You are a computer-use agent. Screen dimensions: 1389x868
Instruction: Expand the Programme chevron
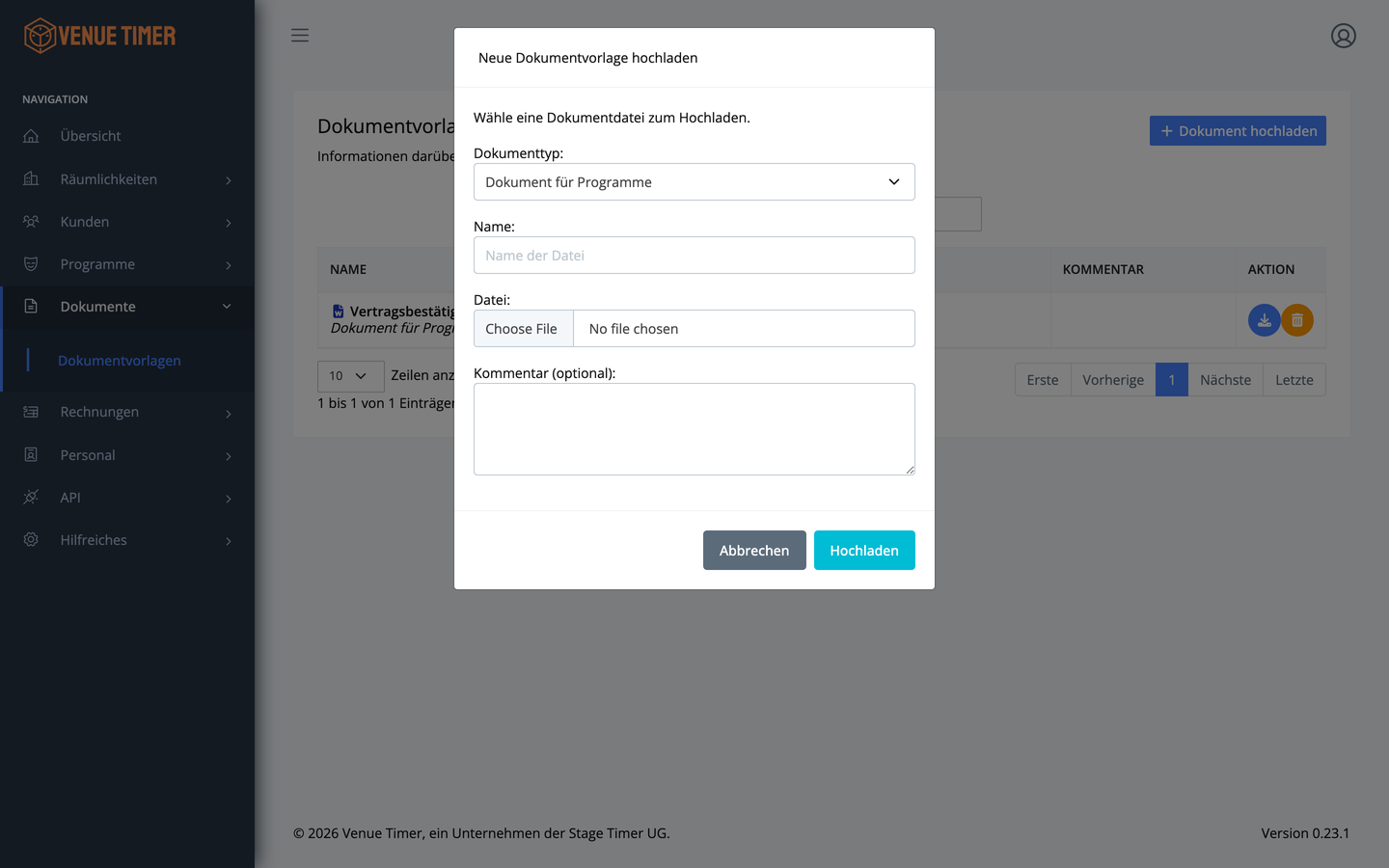click(x=229, y=265)
